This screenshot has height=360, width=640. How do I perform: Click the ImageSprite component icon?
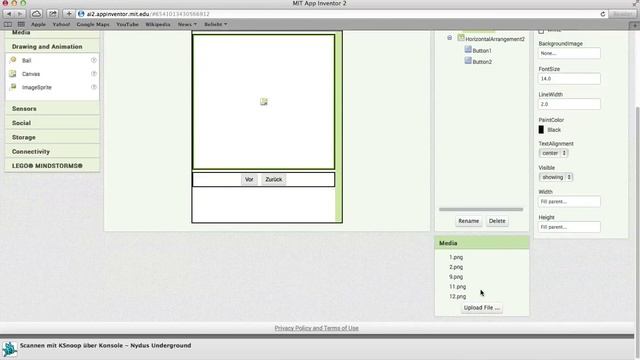point(13,87)
